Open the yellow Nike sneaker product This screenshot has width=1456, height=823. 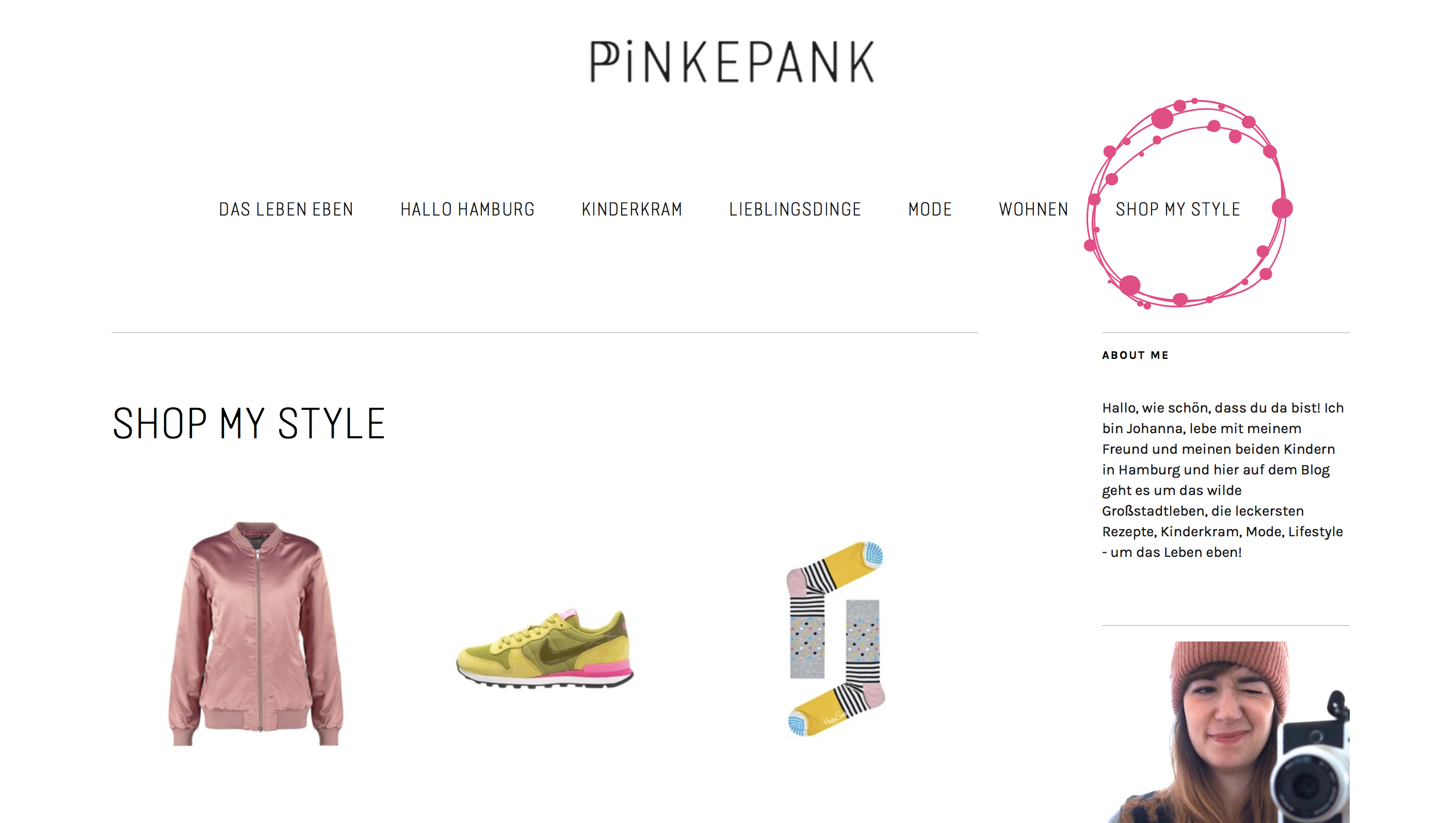[x=545, y=649]
